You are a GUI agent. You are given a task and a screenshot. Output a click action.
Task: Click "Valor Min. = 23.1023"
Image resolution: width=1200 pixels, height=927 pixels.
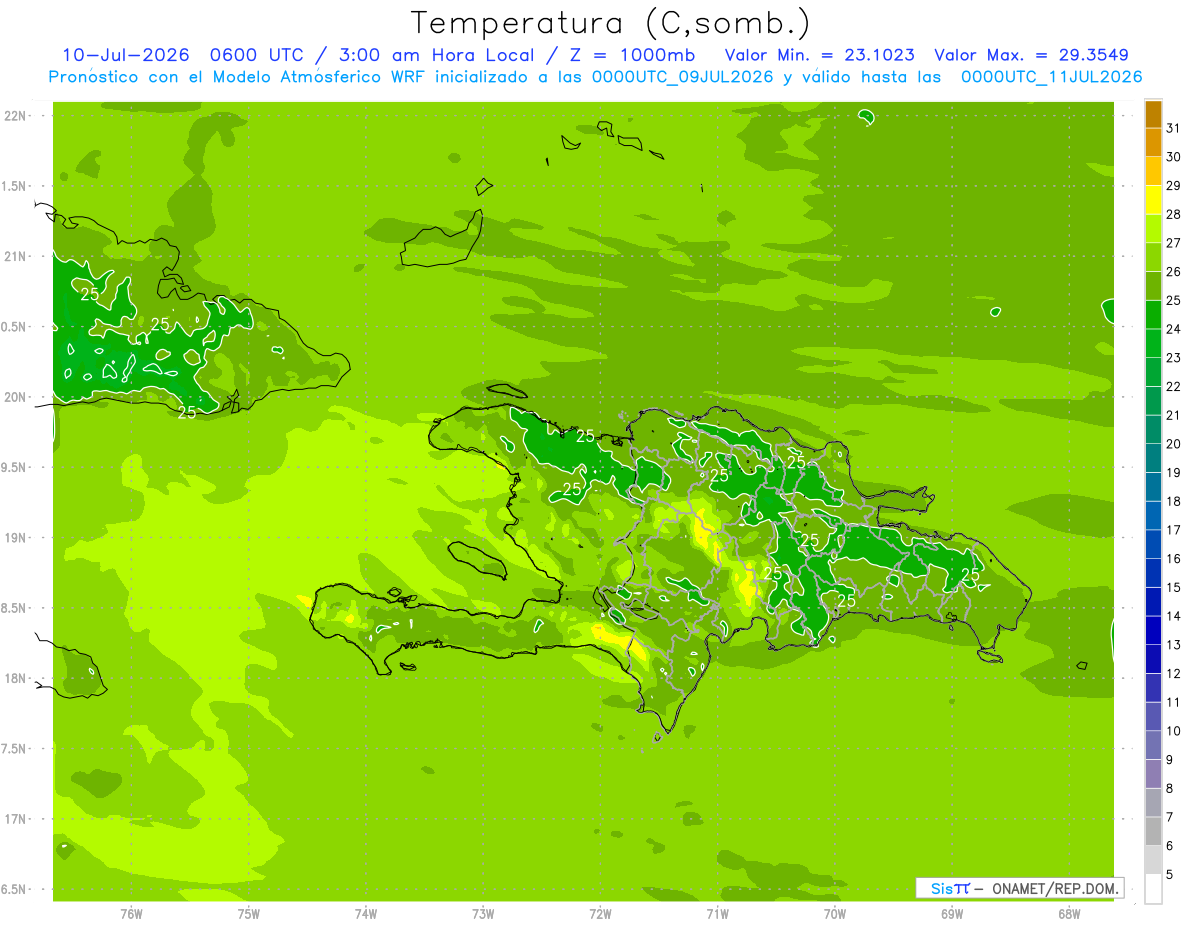click(x=819, y=55)
